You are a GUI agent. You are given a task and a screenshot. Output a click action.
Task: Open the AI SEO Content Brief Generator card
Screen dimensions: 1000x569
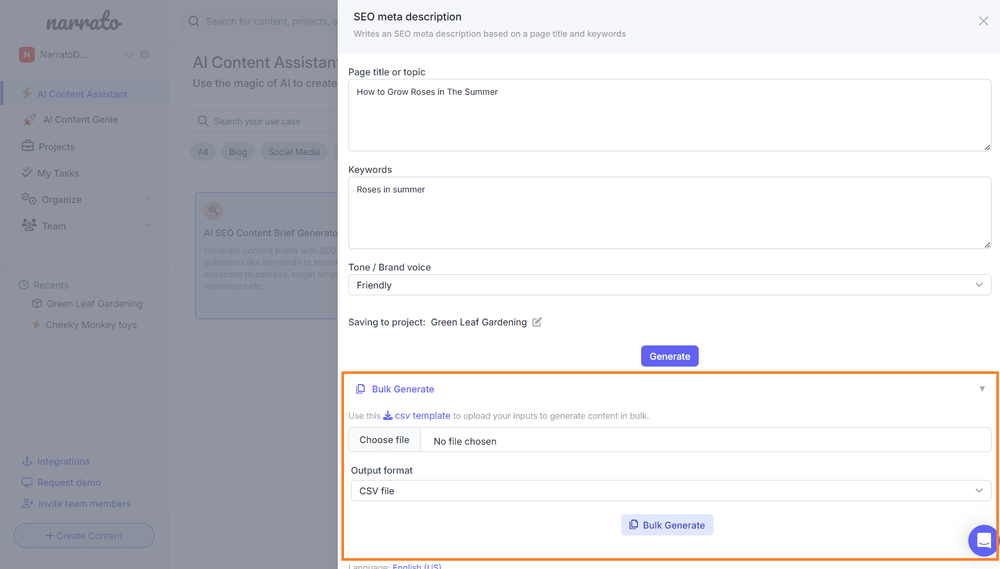pos(267,255)
